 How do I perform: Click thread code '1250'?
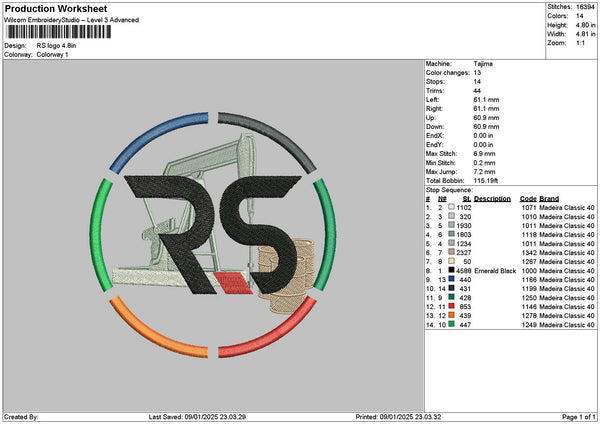pos(529,297)
